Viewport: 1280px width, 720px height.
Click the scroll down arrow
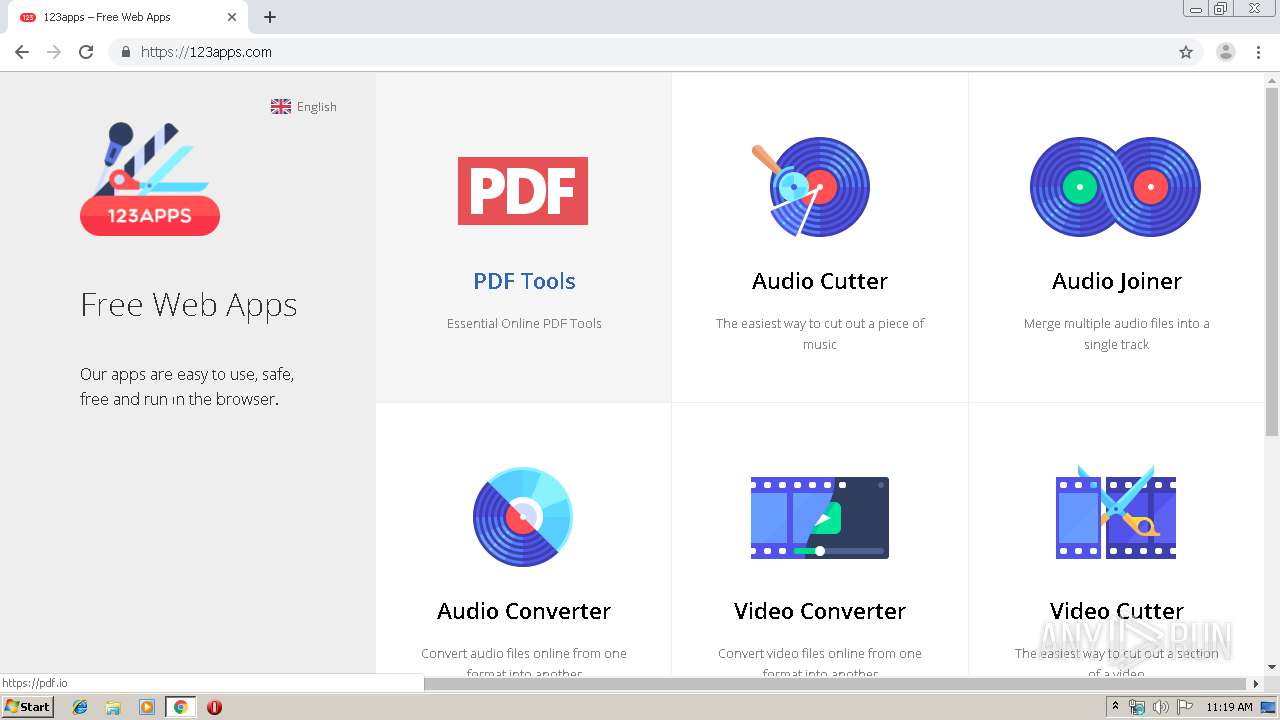pos(1272,667)
